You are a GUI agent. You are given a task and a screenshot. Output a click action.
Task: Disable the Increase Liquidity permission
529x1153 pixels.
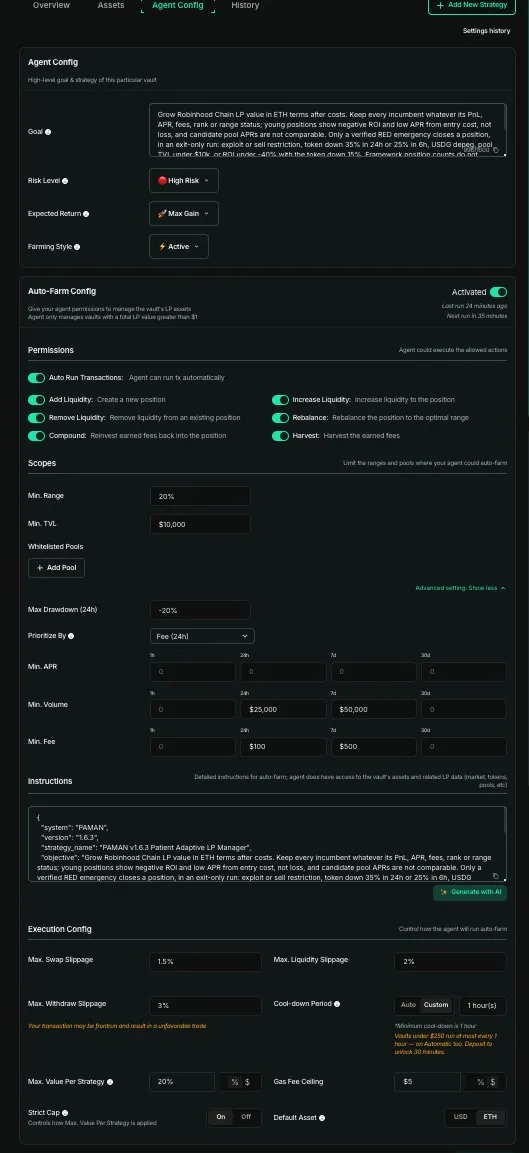click(x=280, y=400)
